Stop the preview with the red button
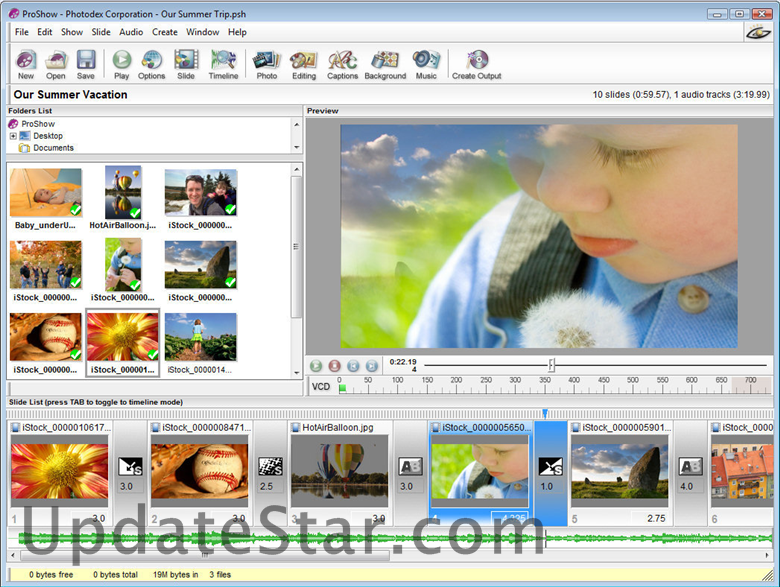The width and height of the screenshot is (780, 587). point(334,366)
